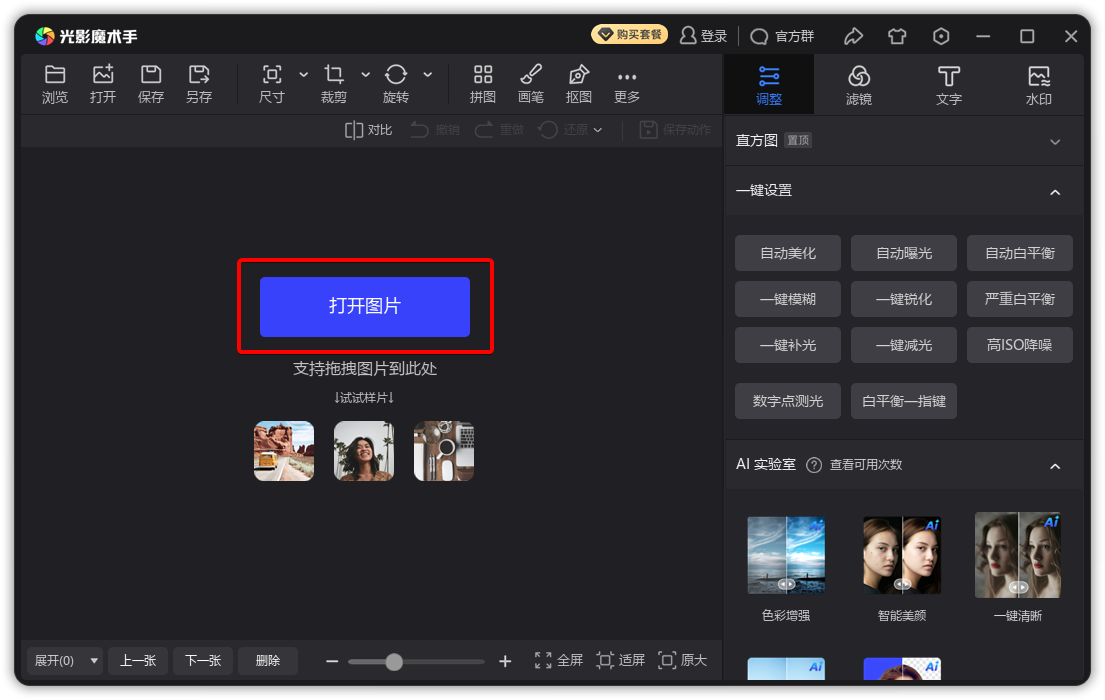Open the Crop (裁剪) dropdown arrow
Image resolution: width=1105 pixels, height=700 pixels.
click(365, 74)
